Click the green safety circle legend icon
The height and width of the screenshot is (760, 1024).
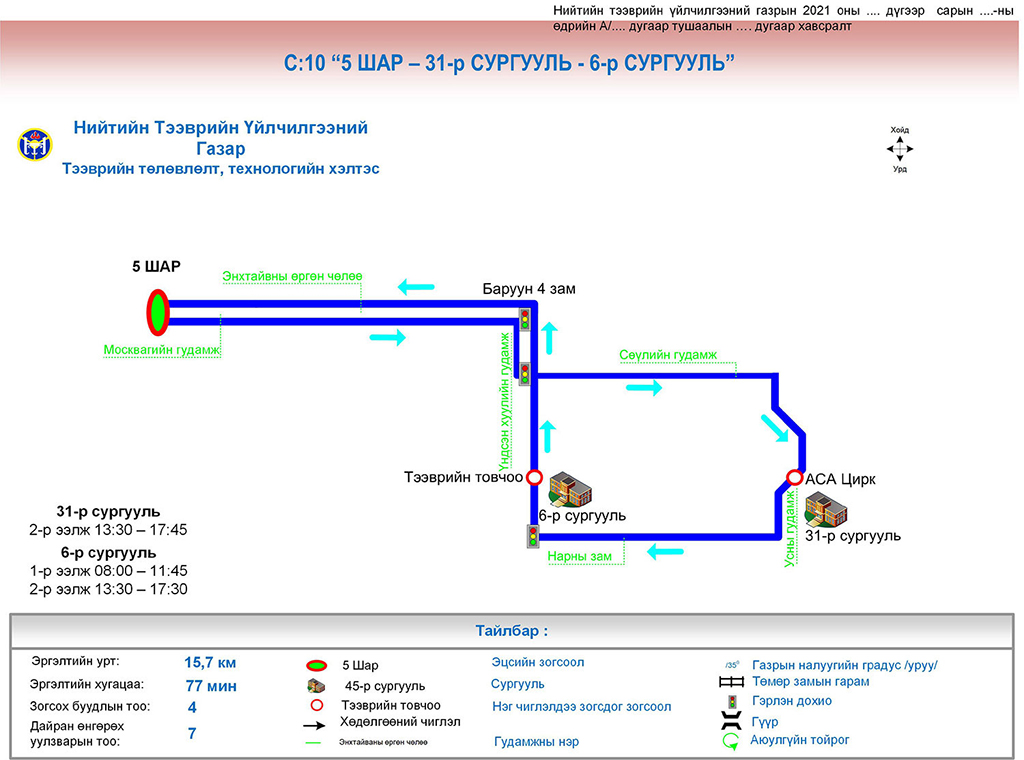click(x=731, y=741)
